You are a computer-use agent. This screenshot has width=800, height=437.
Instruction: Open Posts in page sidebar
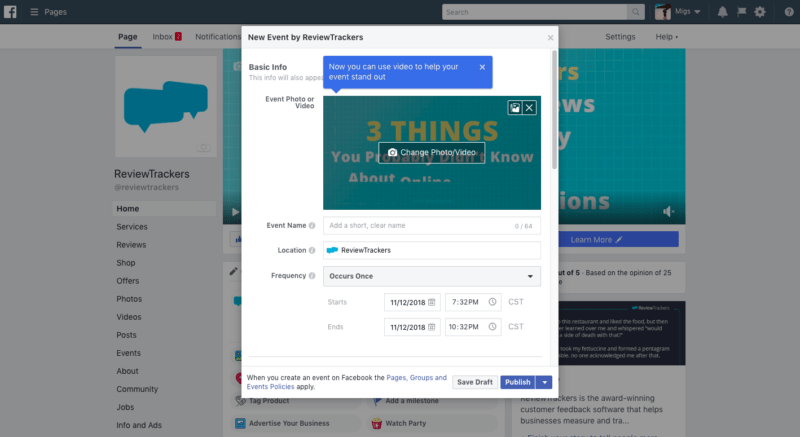point(126,335)
